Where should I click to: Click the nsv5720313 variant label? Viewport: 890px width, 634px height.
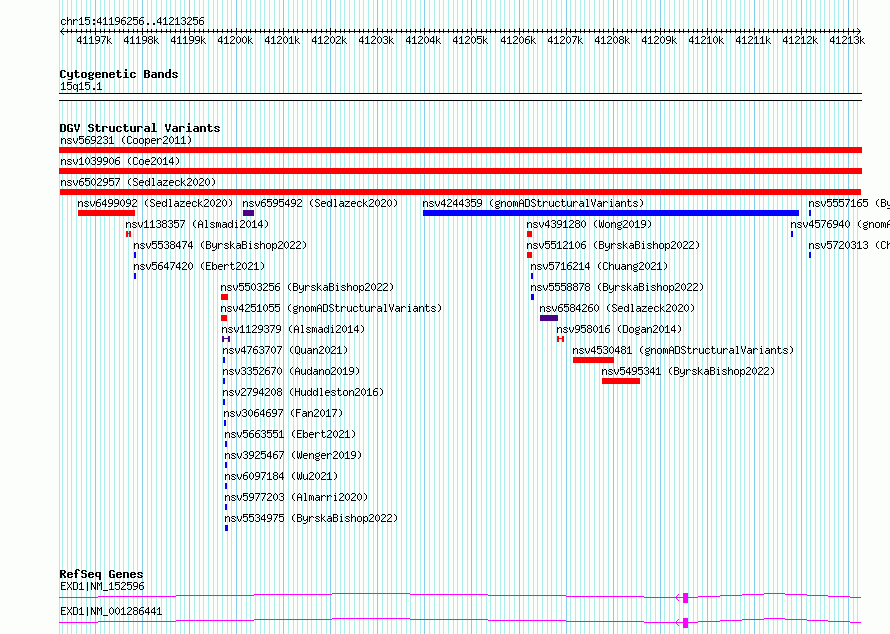pyautogui.click(x=849, y=245)
